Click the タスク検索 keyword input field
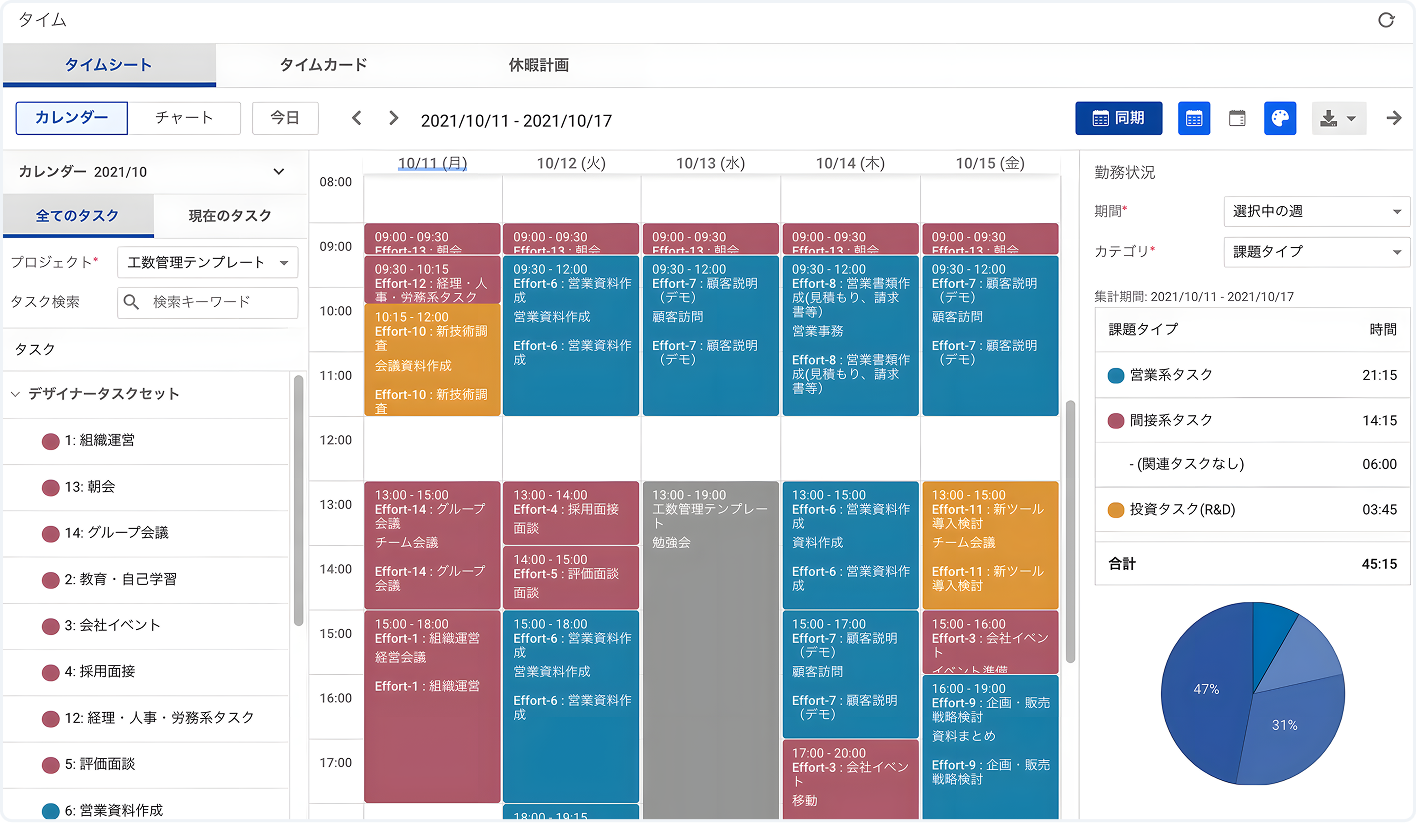Screen dimensions: 1416x823 coord(220,302)
